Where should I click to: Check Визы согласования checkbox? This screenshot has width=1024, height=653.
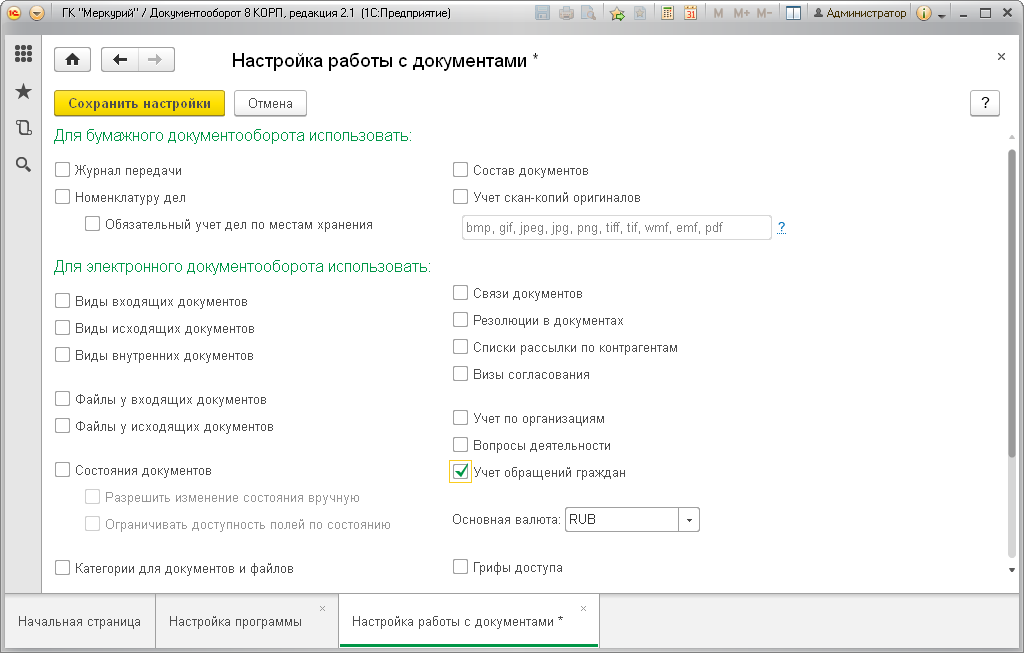460,374
